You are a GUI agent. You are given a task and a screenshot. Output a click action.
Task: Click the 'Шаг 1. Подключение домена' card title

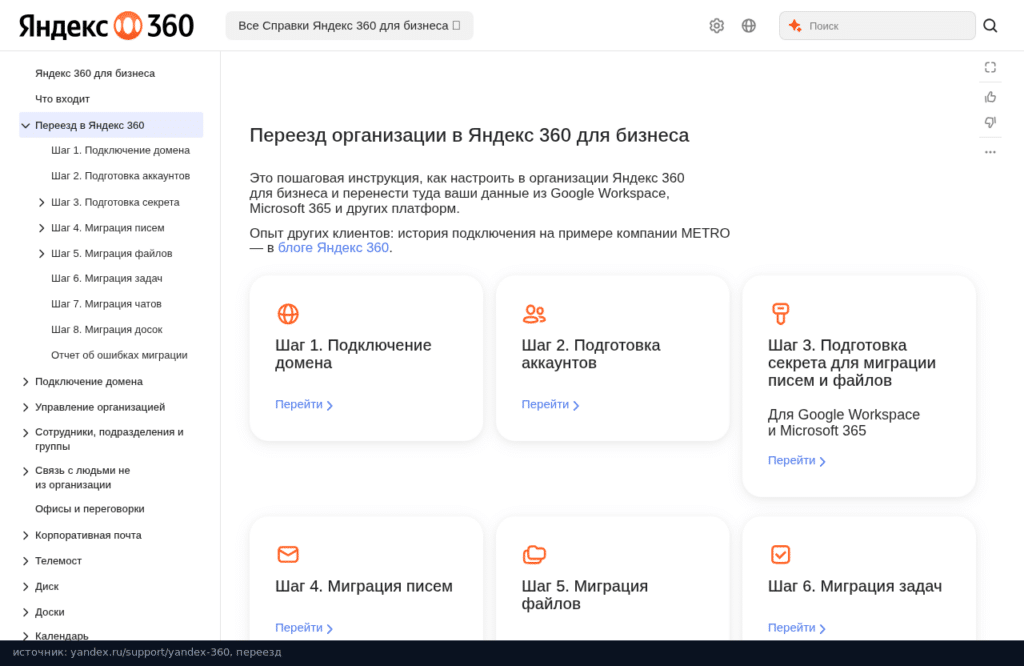coord(353,354)
